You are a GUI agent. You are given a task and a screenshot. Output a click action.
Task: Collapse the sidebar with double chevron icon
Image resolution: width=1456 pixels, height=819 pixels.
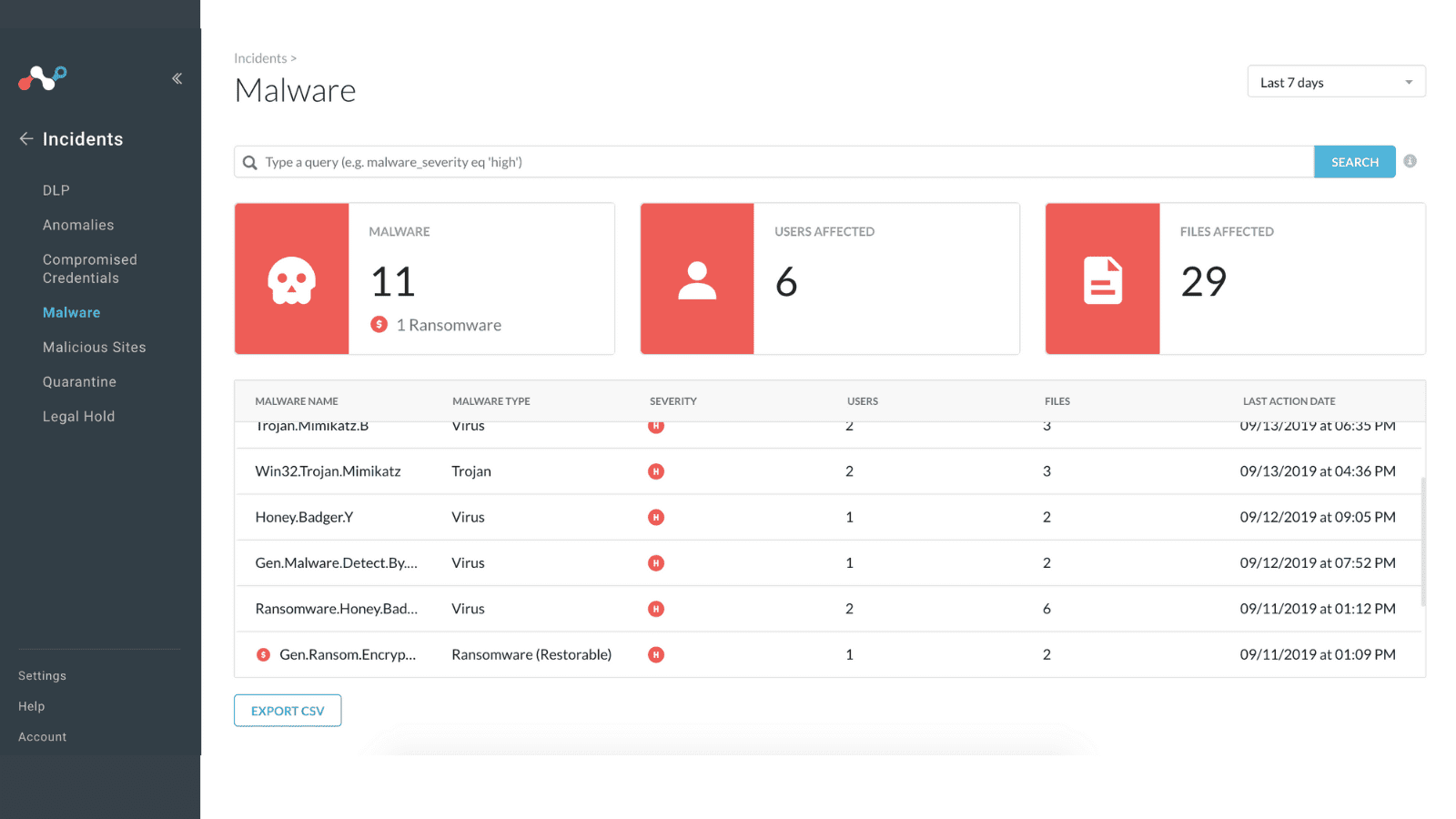tap(177, 78)
